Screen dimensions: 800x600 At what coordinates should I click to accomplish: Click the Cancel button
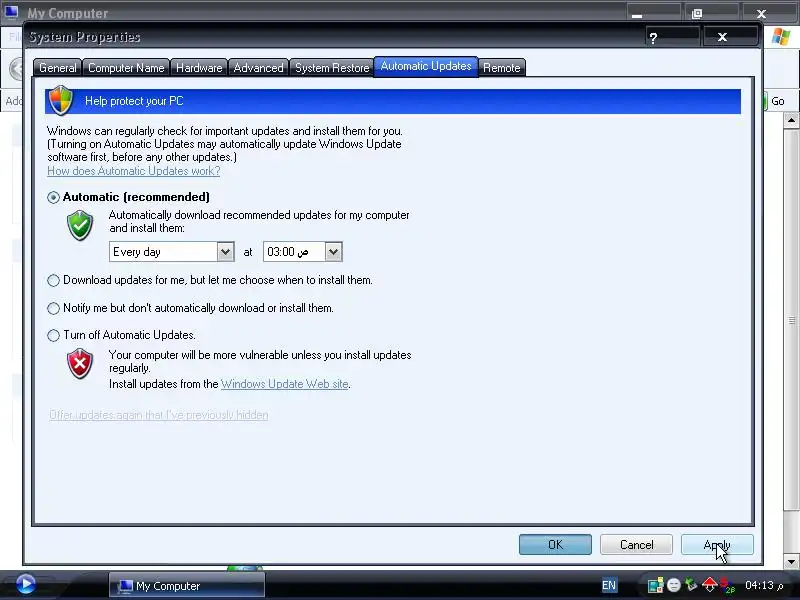[x=636, y=544]
